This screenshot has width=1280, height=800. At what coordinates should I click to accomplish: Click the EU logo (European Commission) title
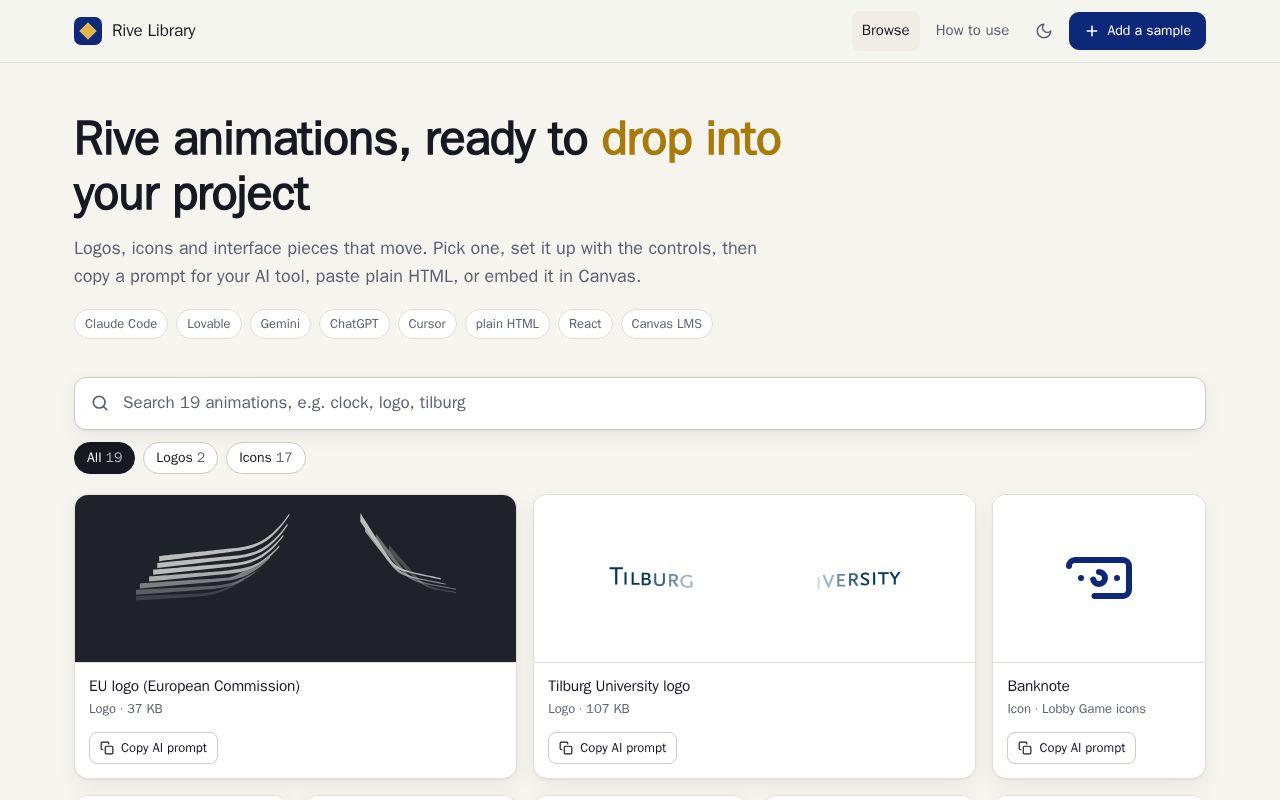tap(194, 686)
